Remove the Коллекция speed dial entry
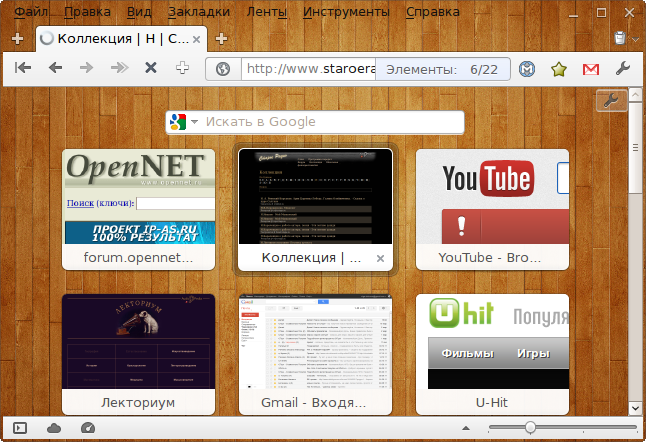The width and height of the screenshot is (646, 442). (380, 258)
